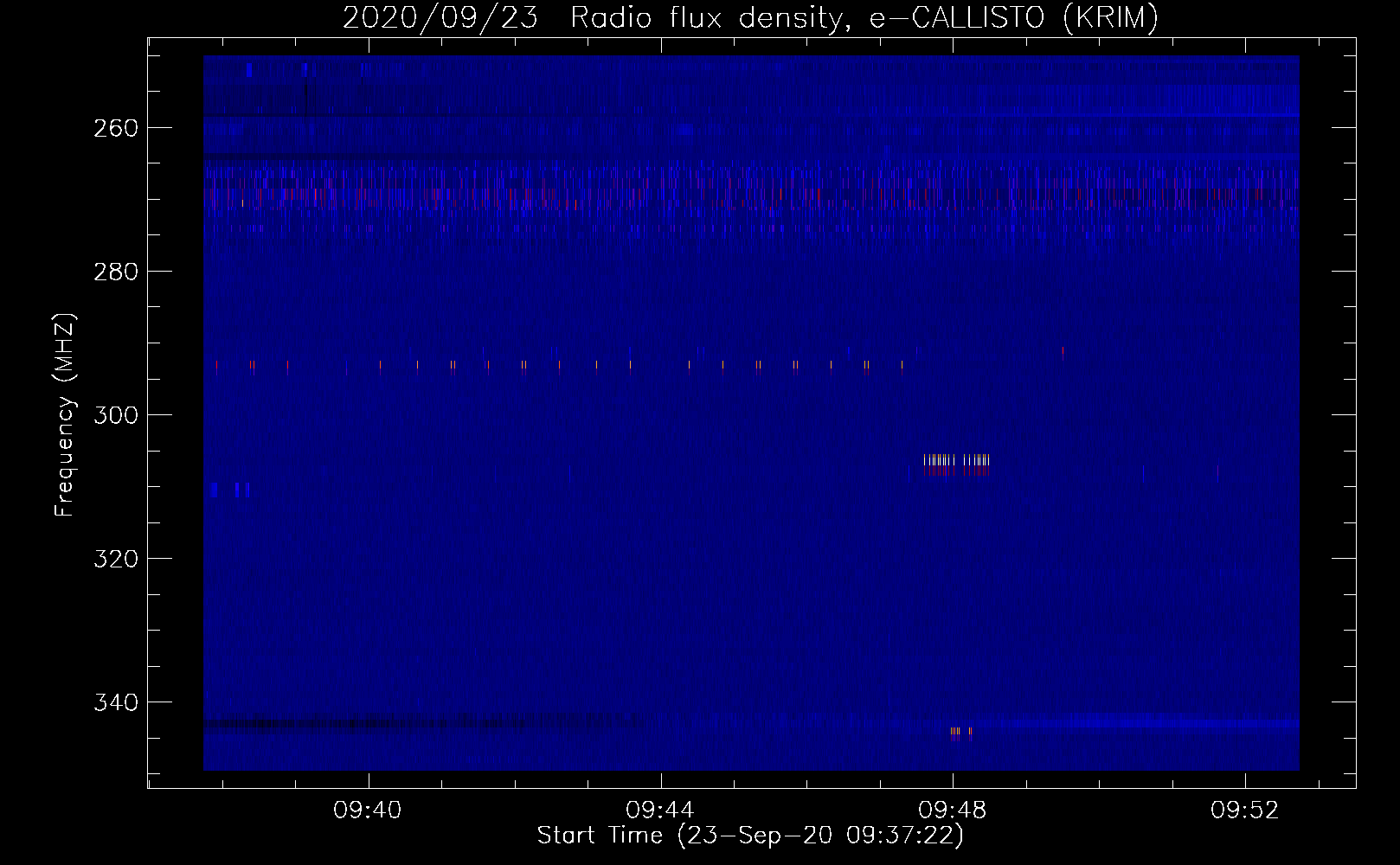The image size is (1400, 865).
Task: Click the 320 frequency tick label
Action: click(x=116, y=559)
